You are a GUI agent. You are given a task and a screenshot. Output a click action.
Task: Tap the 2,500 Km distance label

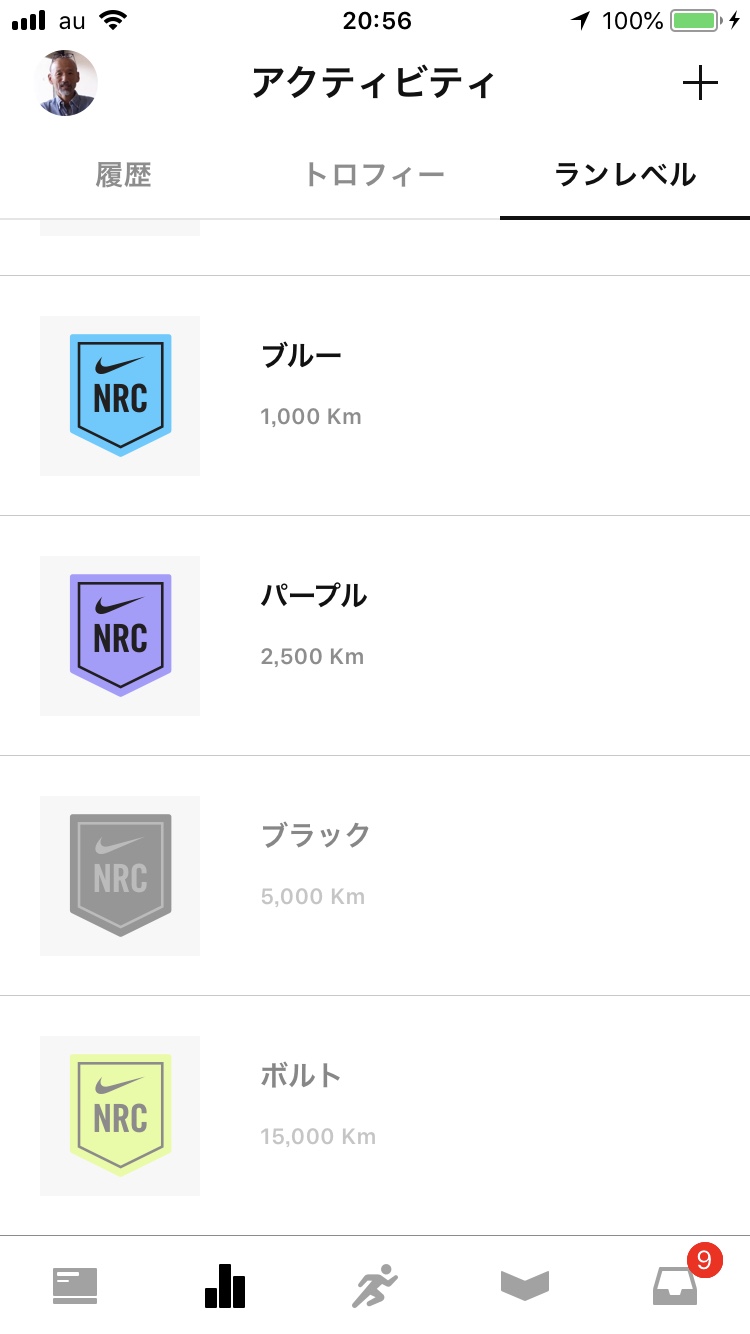(312, 657)
